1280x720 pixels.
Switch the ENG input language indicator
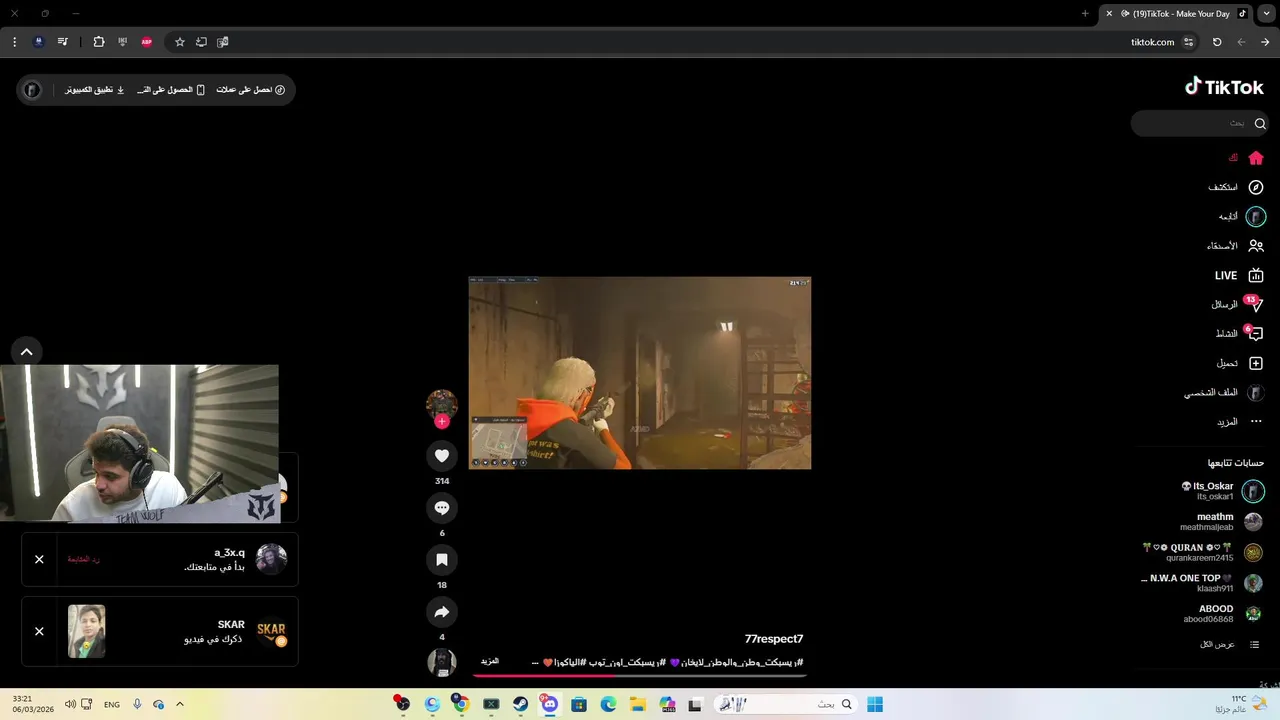coord(112,704)
